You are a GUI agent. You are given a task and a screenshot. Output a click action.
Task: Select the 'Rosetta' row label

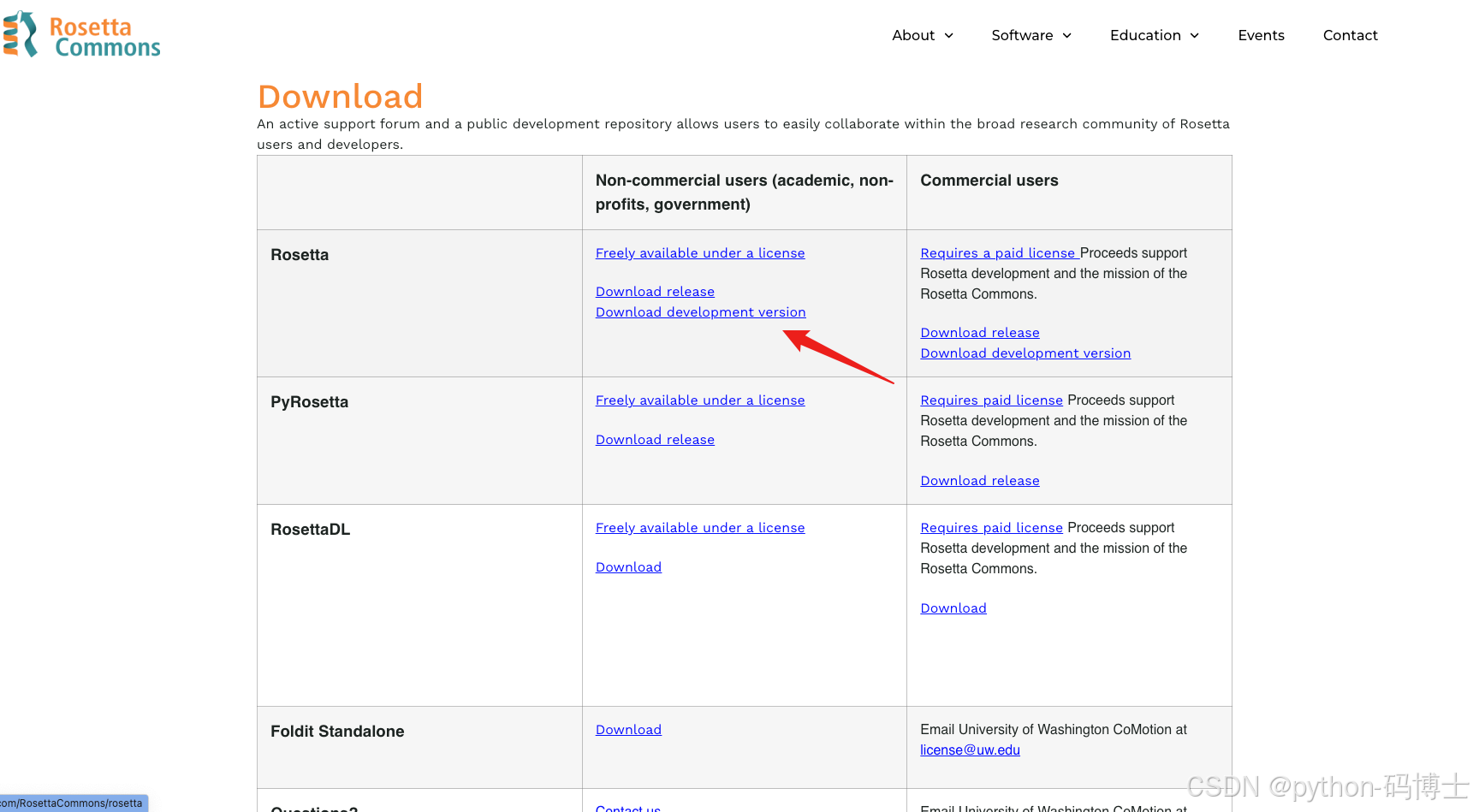coord(300,255)
